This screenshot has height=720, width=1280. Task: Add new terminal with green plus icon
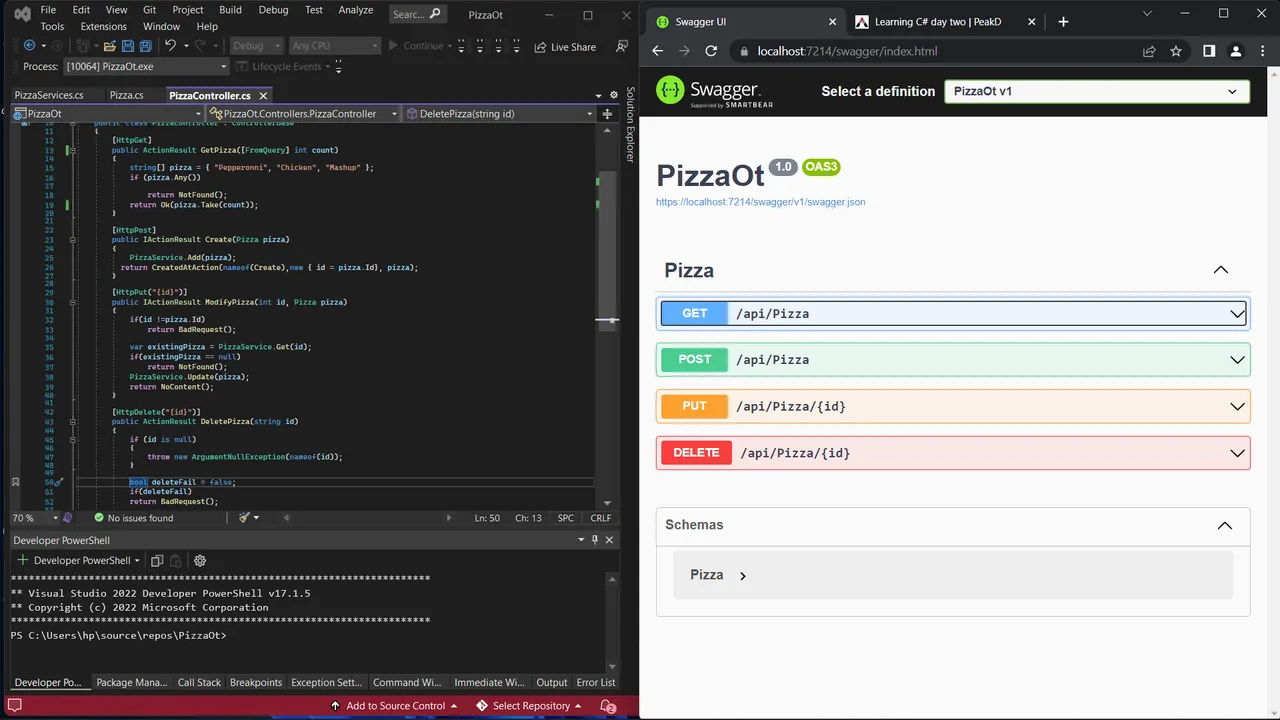point(22,561)
